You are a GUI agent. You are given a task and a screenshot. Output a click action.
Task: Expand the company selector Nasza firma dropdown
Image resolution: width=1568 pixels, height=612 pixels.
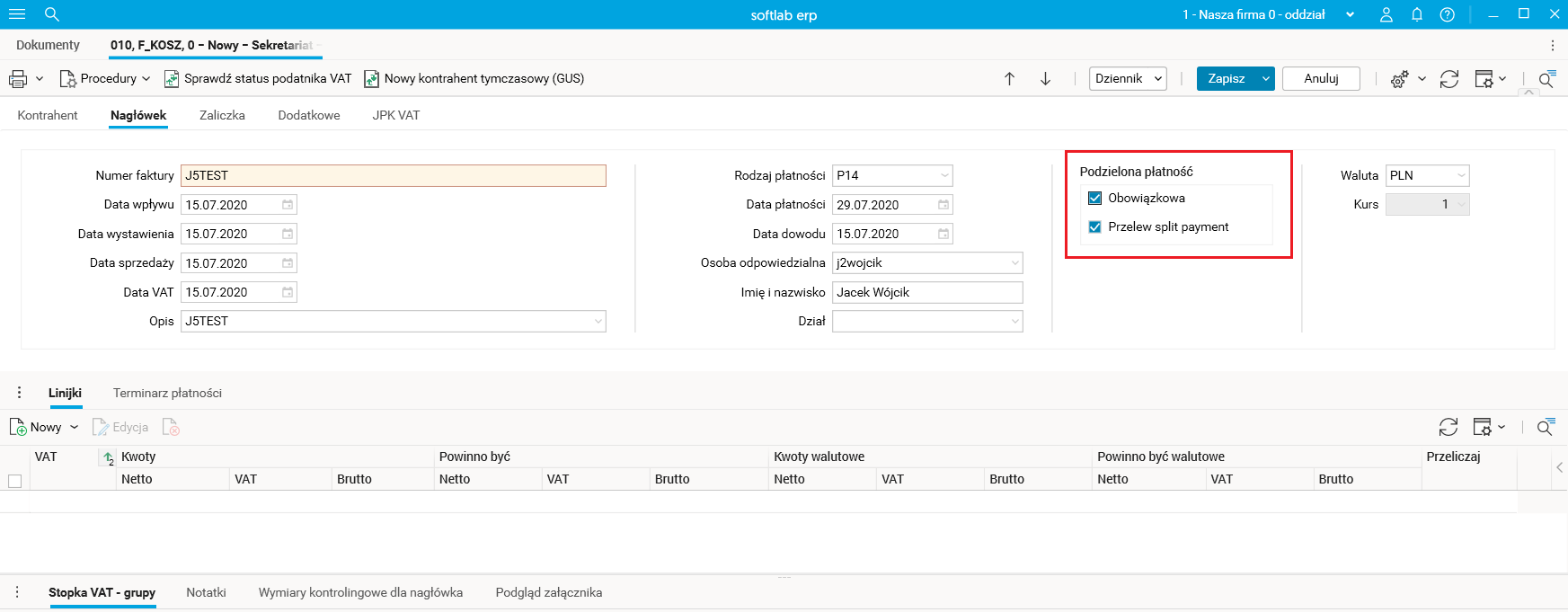coord(1350,14)
